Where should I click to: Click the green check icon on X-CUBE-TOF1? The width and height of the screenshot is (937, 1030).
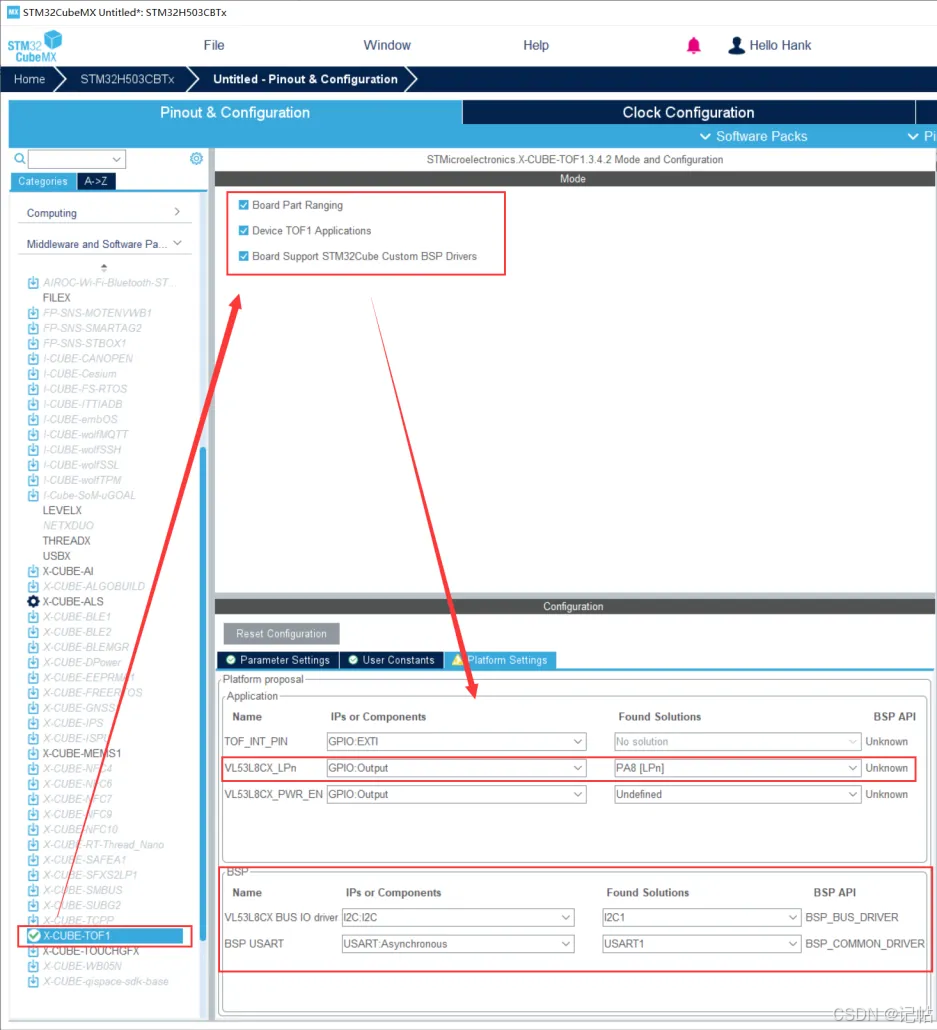[x=34, y=935]
